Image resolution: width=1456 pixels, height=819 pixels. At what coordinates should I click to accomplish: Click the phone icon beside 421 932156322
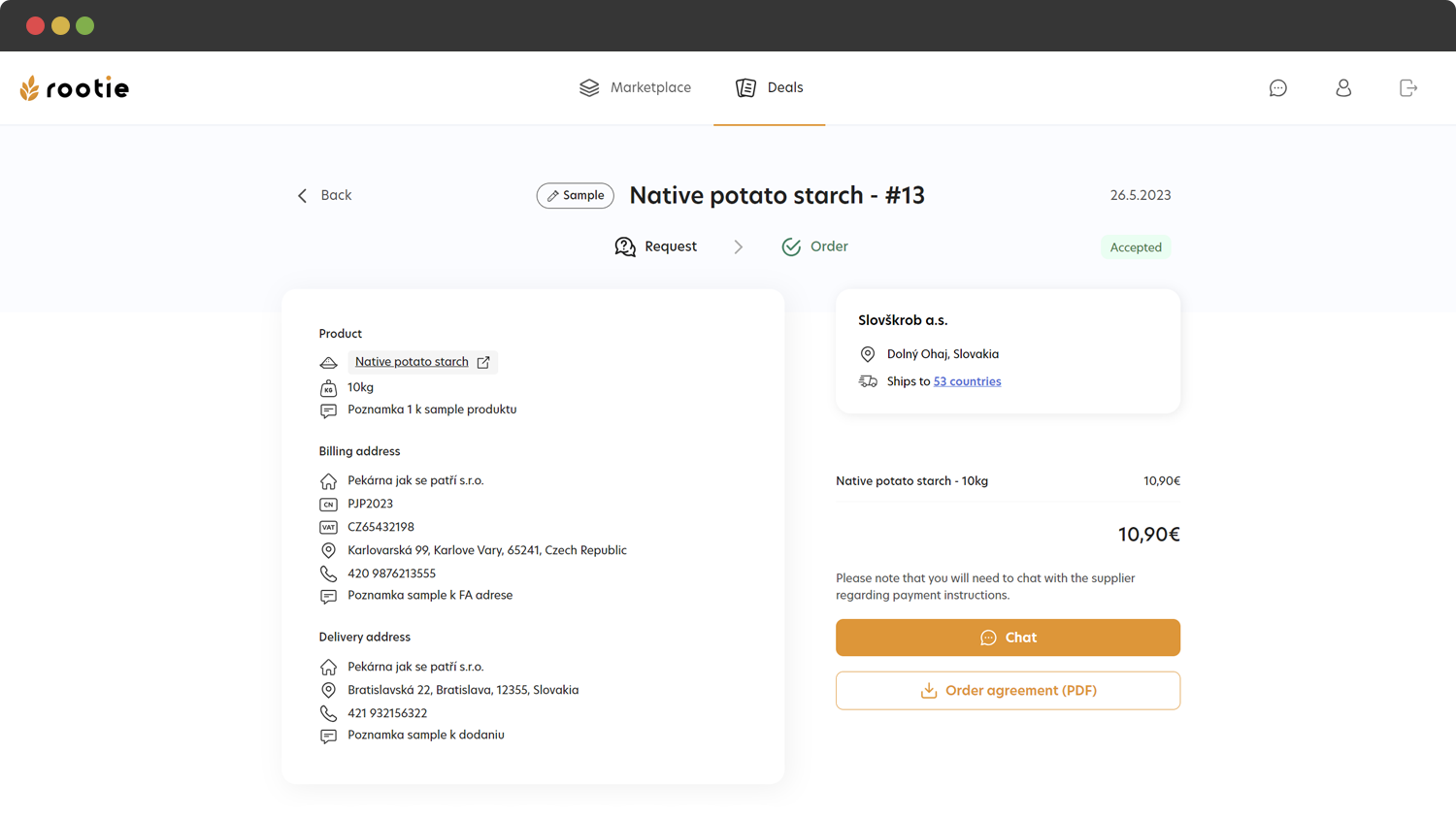[328, 713]
